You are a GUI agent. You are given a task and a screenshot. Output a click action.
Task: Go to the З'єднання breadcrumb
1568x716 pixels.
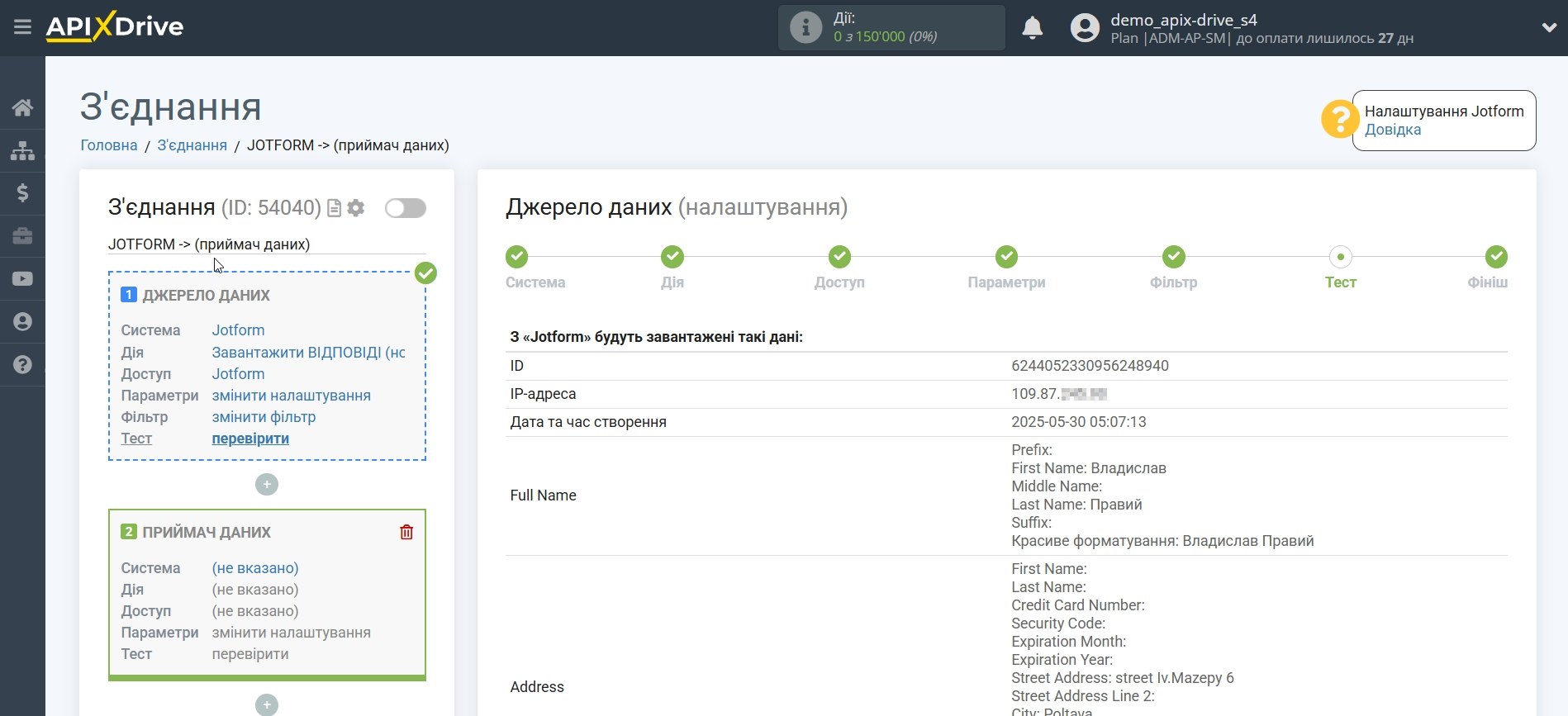pyautogui.click(x=192, y=145)
